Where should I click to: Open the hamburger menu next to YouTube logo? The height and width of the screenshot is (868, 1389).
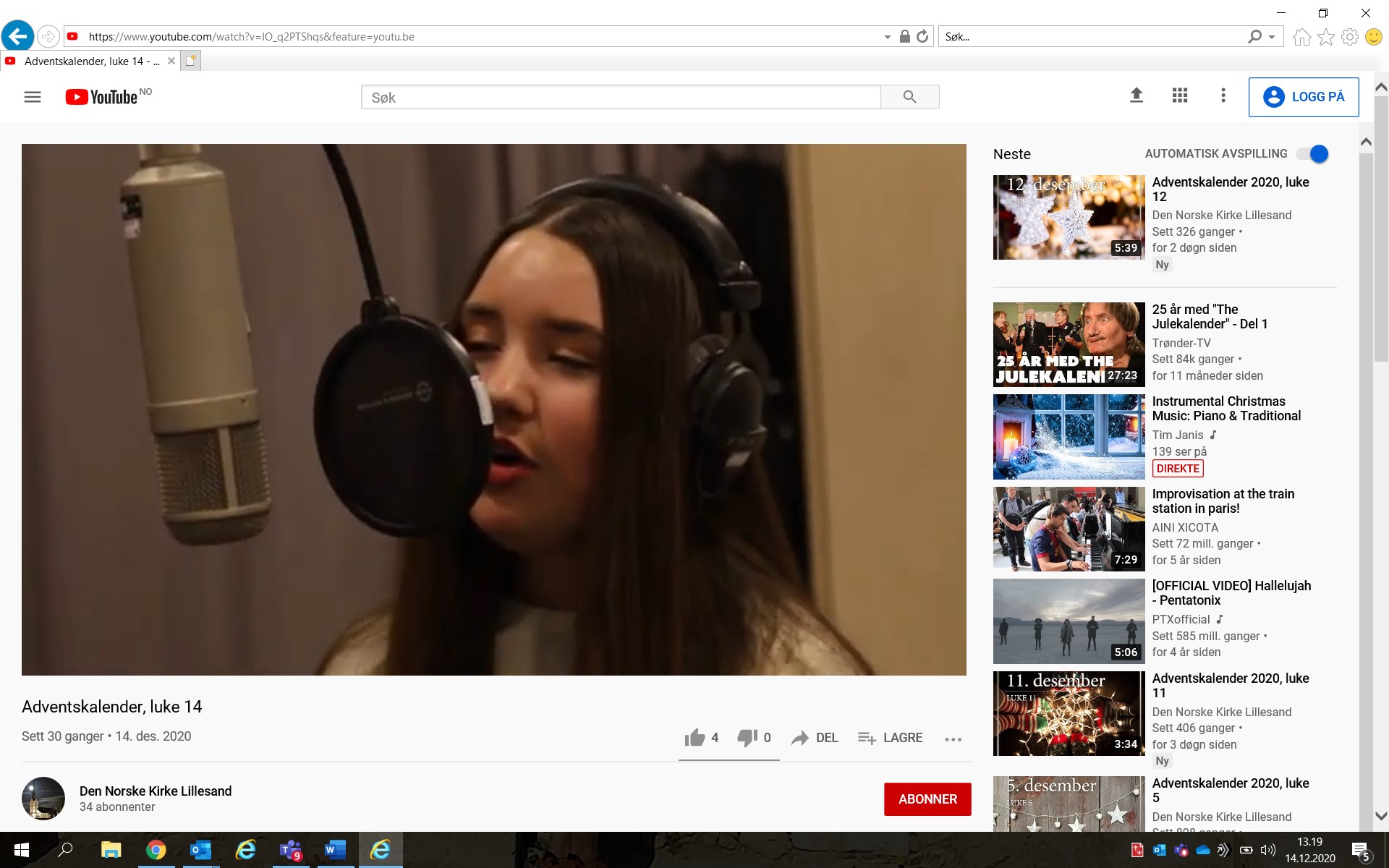(x=33, y=95)
